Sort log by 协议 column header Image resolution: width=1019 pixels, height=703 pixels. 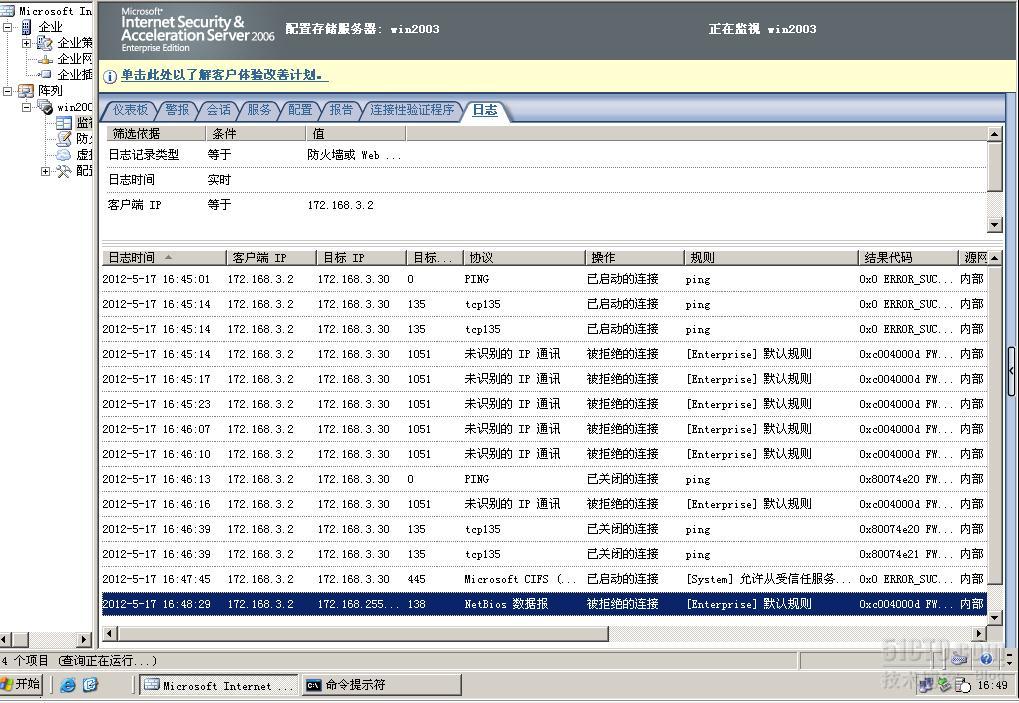[x=524, y=258]
